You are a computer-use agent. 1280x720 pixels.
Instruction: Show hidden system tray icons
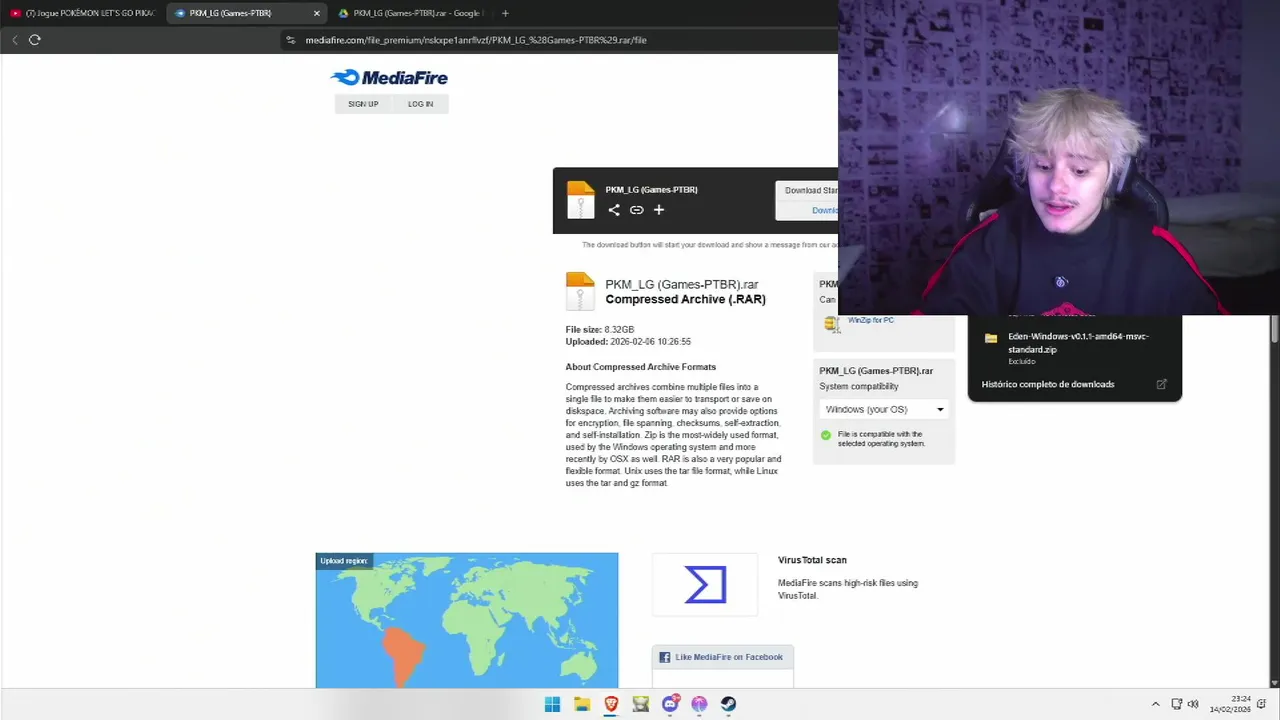pyautogui.click(x=1156, y=704)
